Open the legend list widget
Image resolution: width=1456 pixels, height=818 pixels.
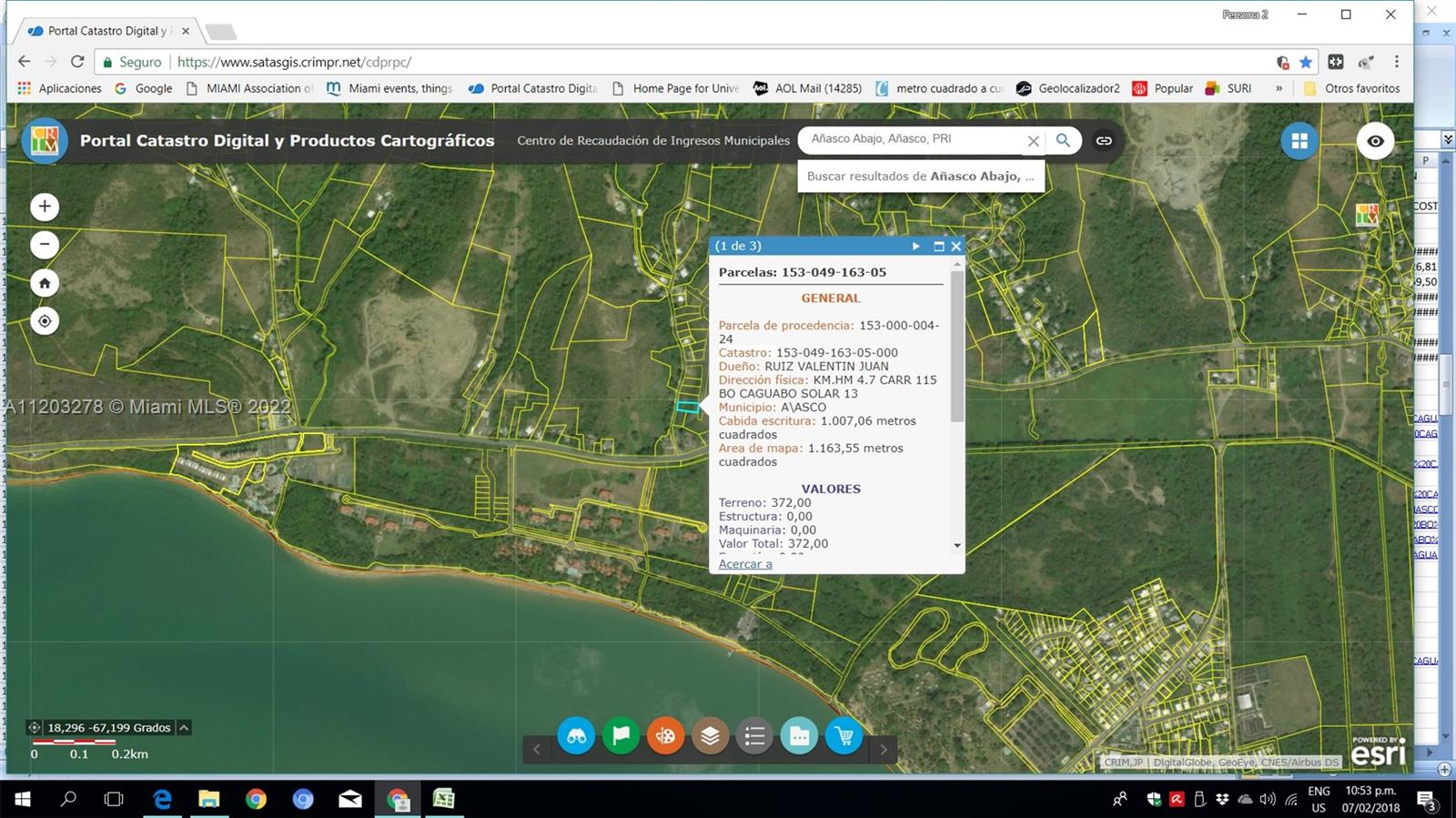(754, 736)
